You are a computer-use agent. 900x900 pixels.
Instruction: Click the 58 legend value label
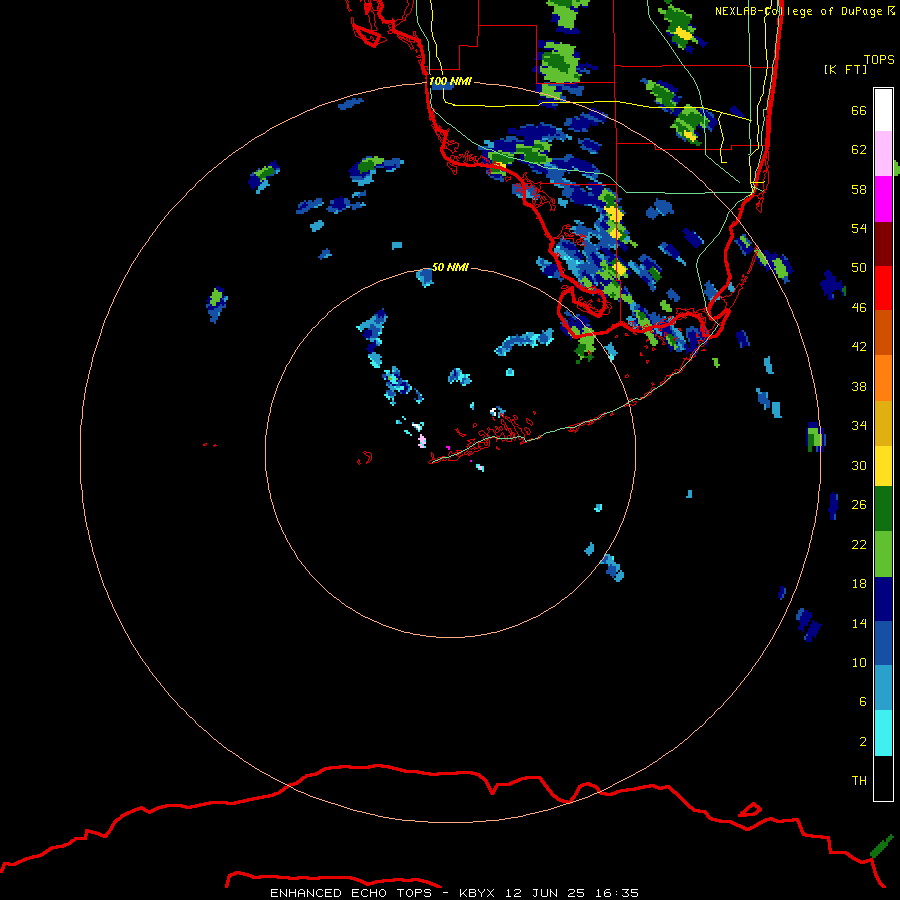point(859,189)
